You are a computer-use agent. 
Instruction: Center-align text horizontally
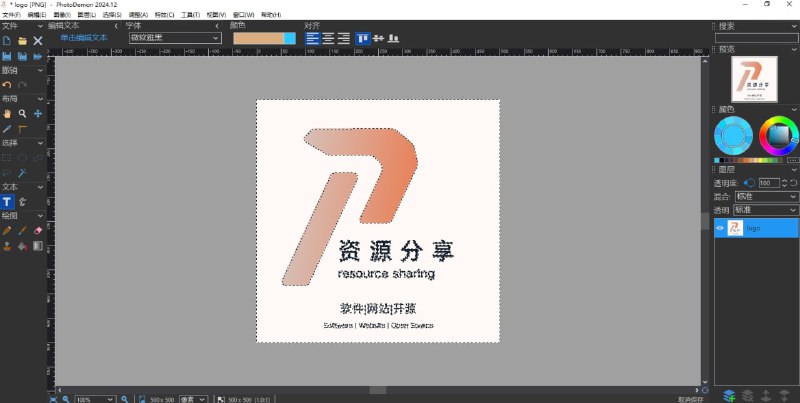(328, 38)
